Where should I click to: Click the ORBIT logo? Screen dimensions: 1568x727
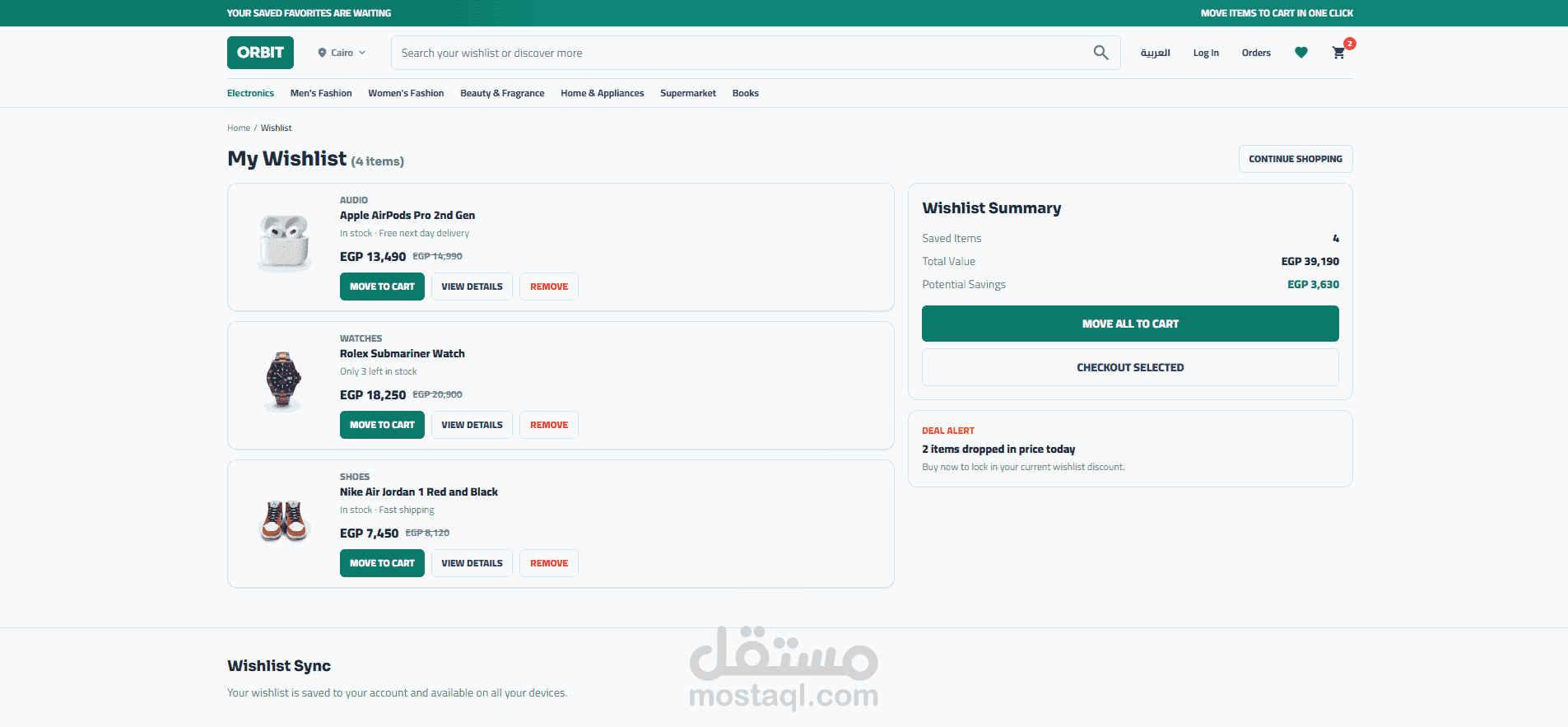260,53
